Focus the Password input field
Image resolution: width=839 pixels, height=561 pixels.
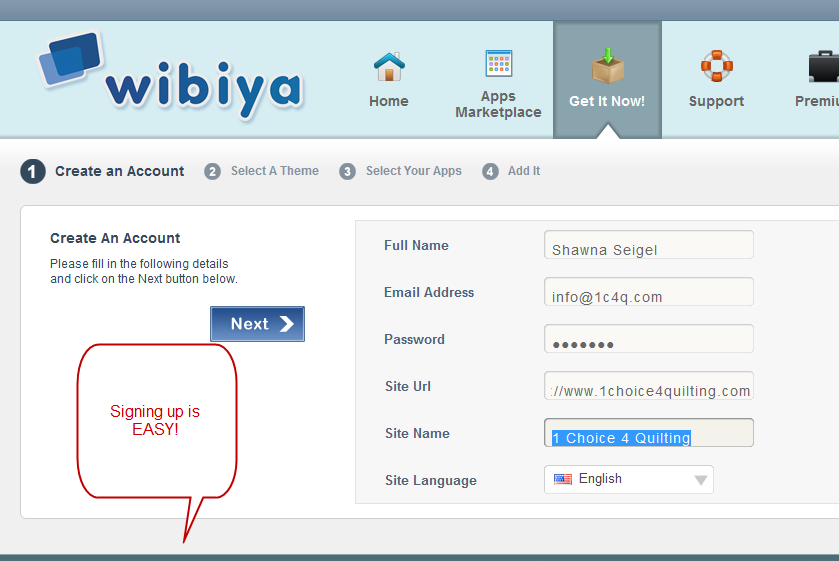tap(649, 339)
